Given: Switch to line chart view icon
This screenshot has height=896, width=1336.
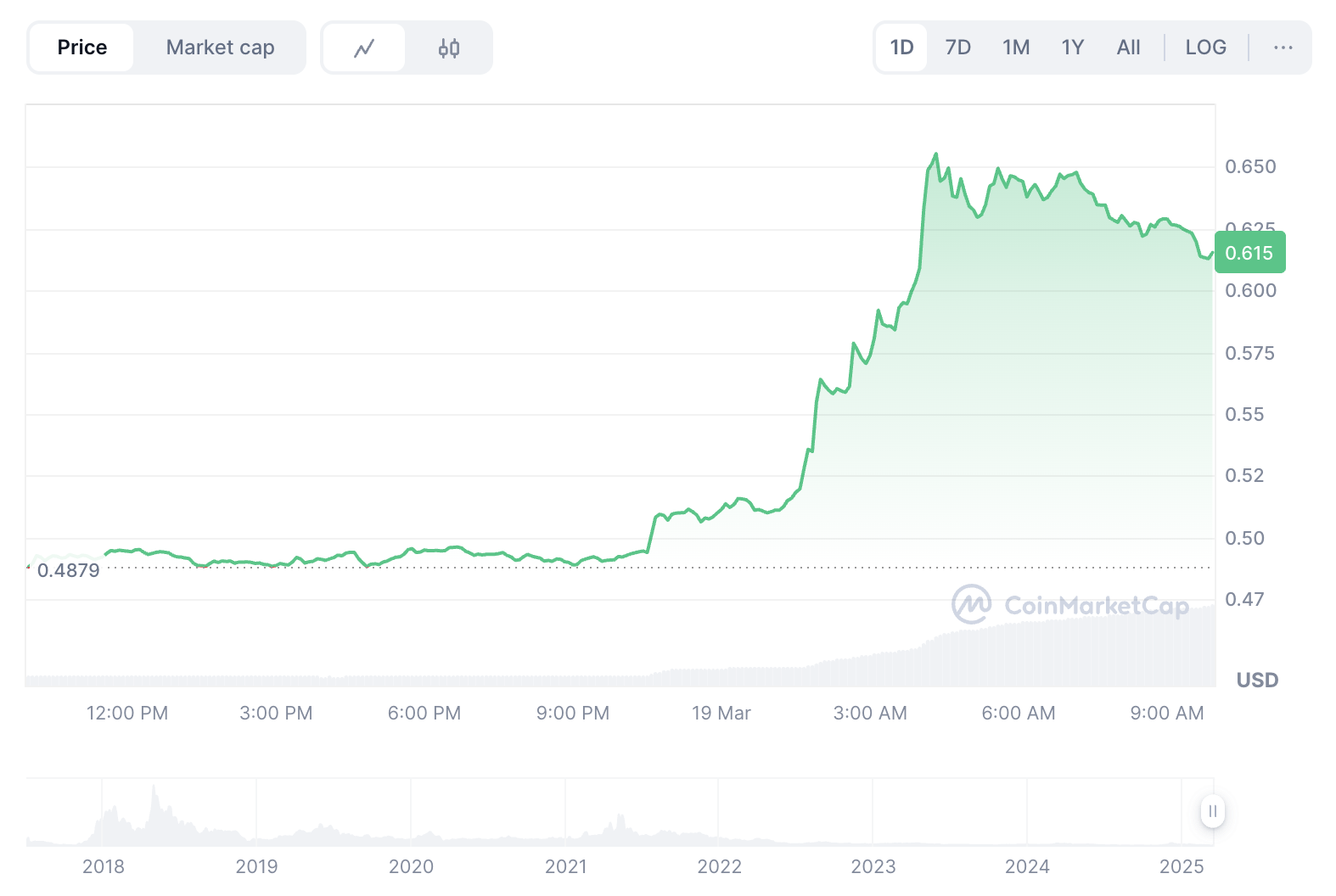Looking at the screenshot, I should pos(364,48).
